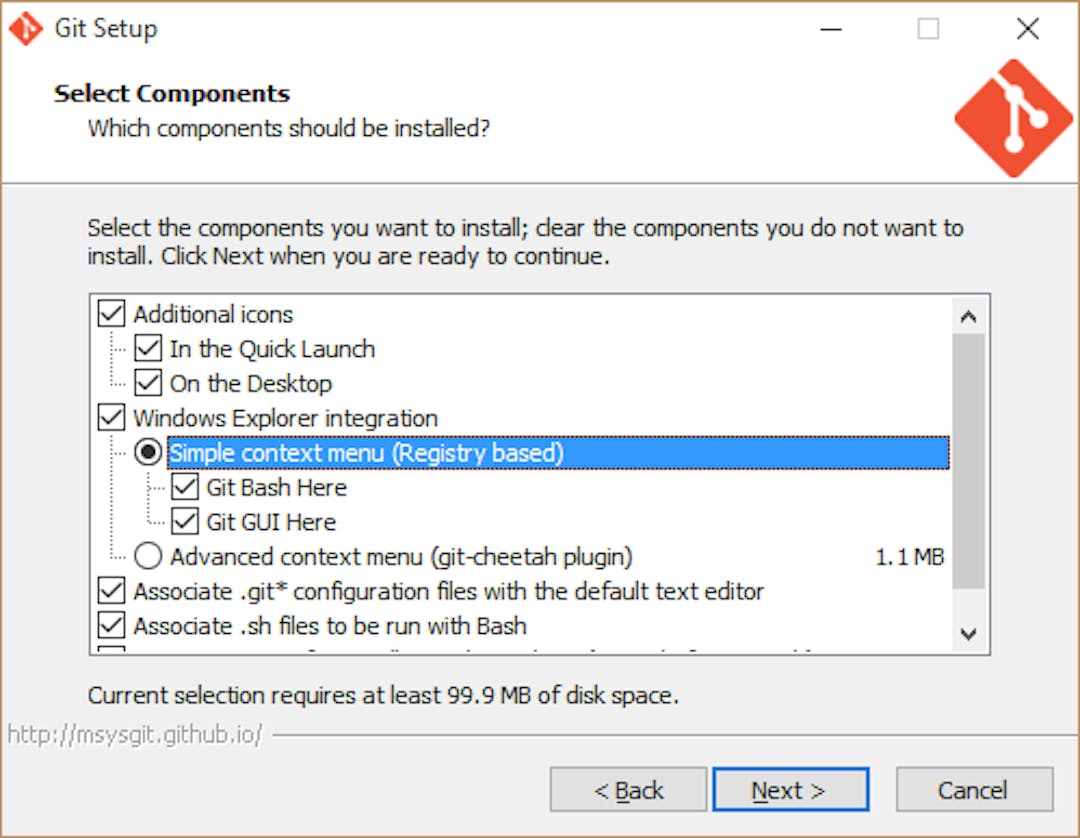Select Simple context menu radio button

pyautogui.click(x=148, y=452)
